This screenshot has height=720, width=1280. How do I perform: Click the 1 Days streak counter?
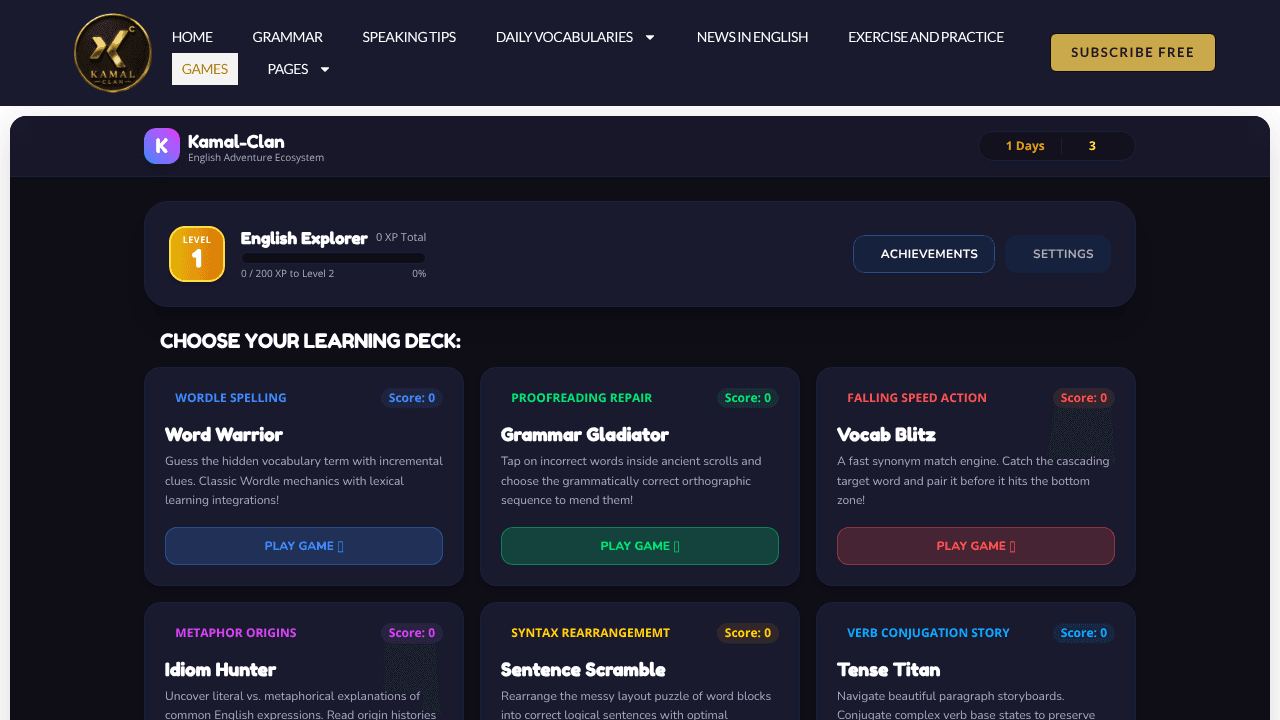(x=1025, y=146)
